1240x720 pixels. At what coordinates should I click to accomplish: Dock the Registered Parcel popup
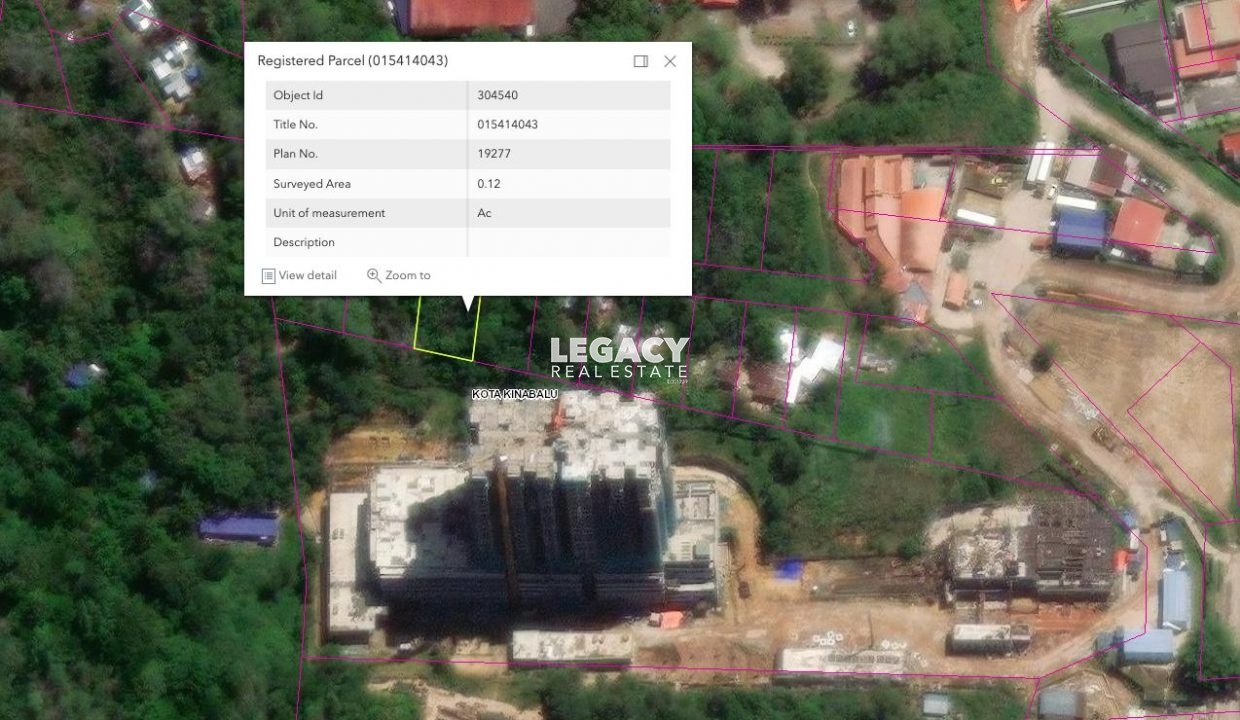pos(641,61)
